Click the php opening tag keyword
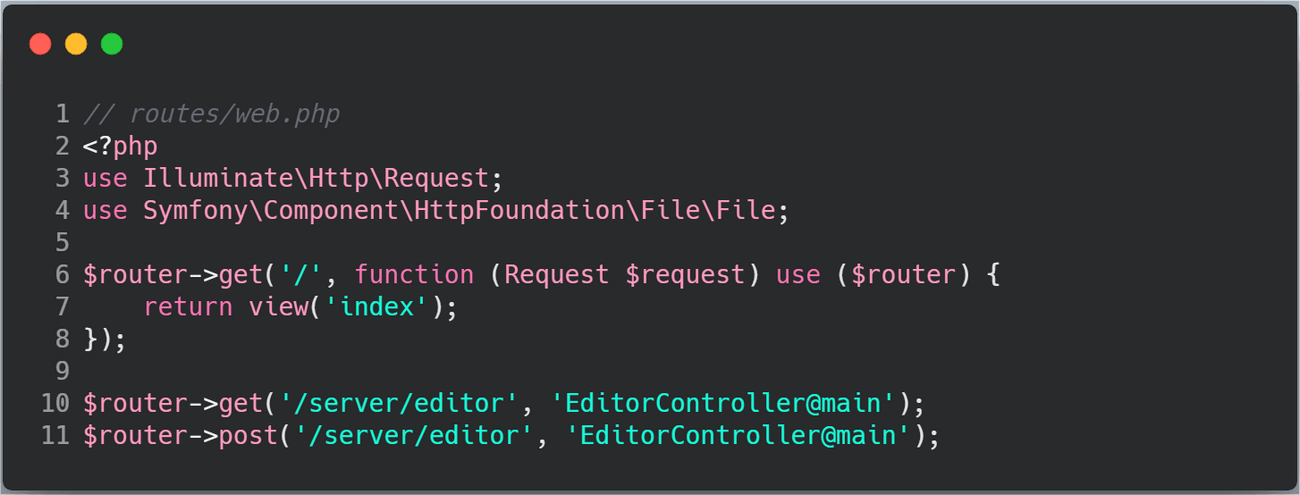 click(x=135, y=146)
